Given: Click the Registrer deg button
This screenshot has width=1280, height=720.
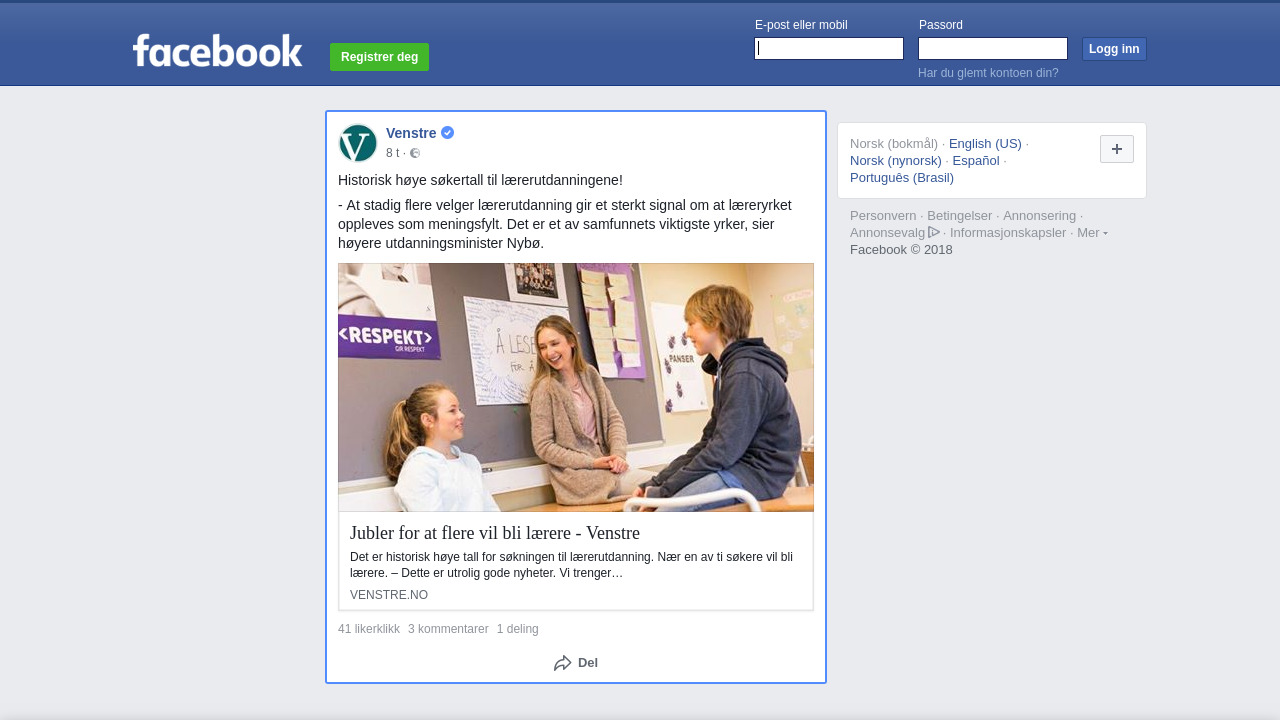Looking at the screenshot, I should click(x=379, y=57).
